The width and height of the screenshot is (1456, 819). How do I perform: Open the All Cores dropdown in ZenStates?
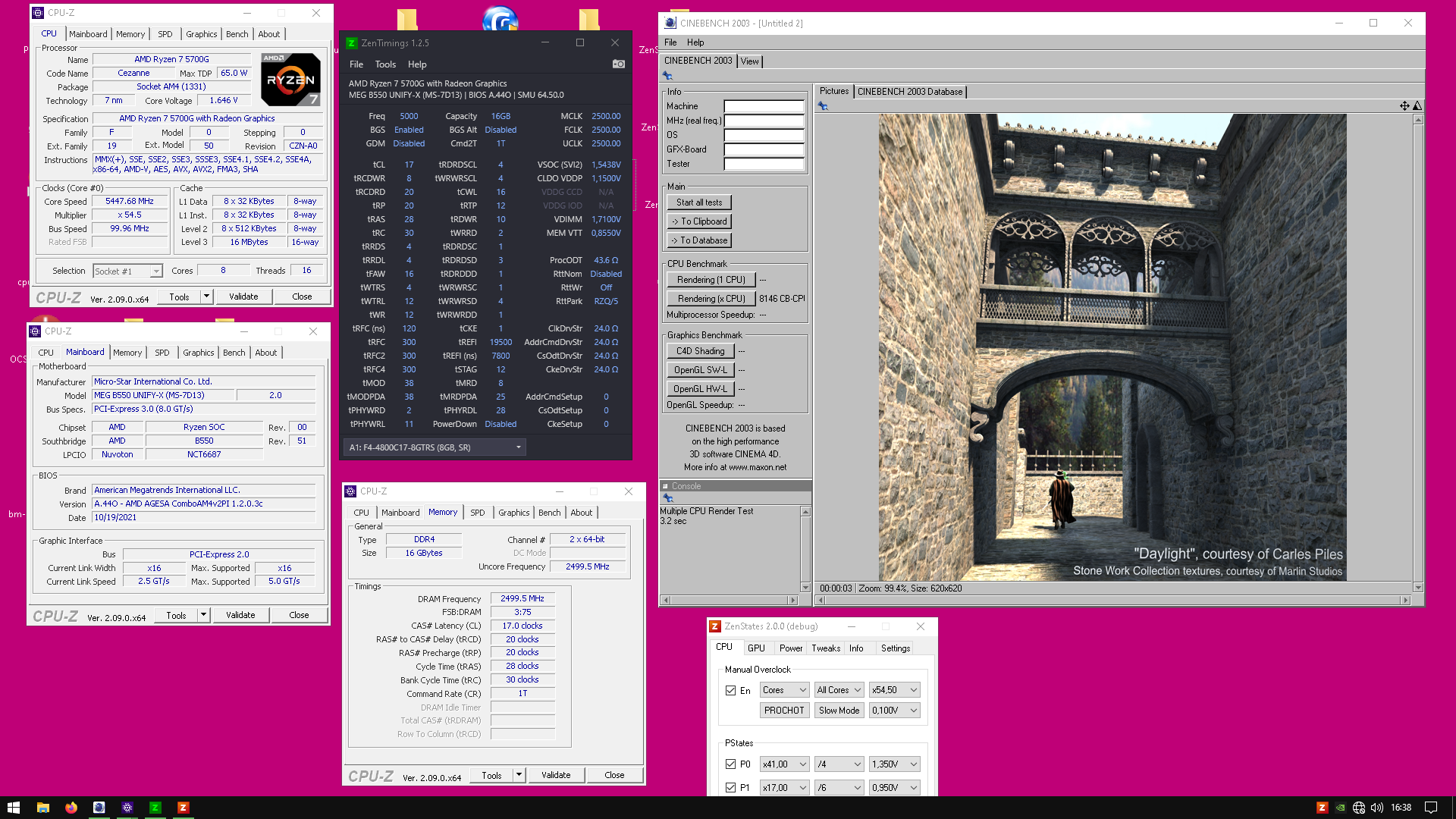coord(839,690)
